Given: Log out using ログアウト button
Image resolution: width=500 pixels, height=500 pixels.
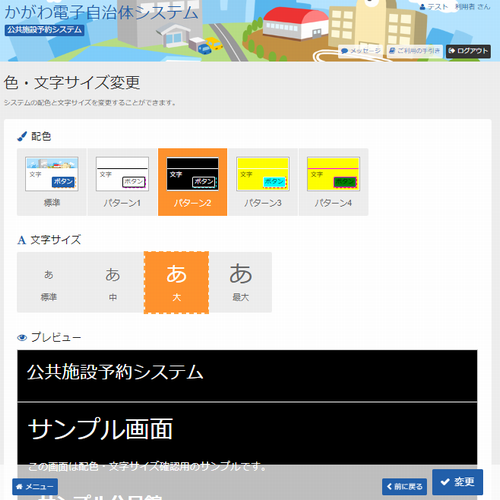Looking at the screenshot, I should coord(468,51).
